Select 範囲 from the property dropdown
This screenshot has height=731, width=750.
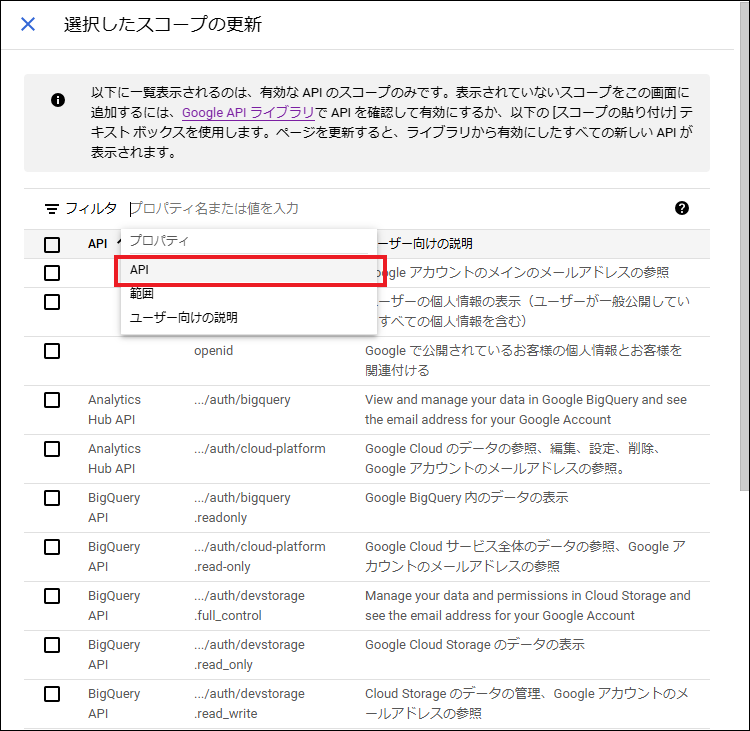coord(140,294)
